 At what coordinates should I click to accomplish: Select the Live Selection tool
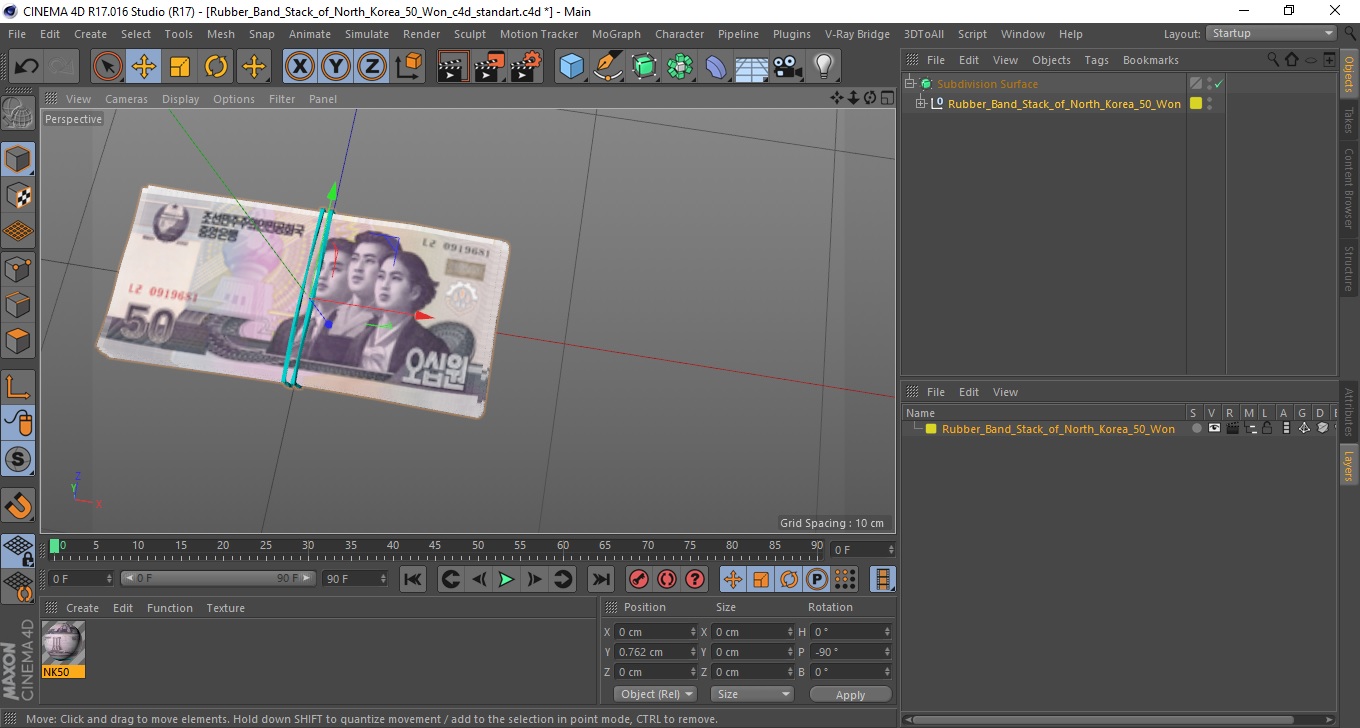(x=108, y=67)
